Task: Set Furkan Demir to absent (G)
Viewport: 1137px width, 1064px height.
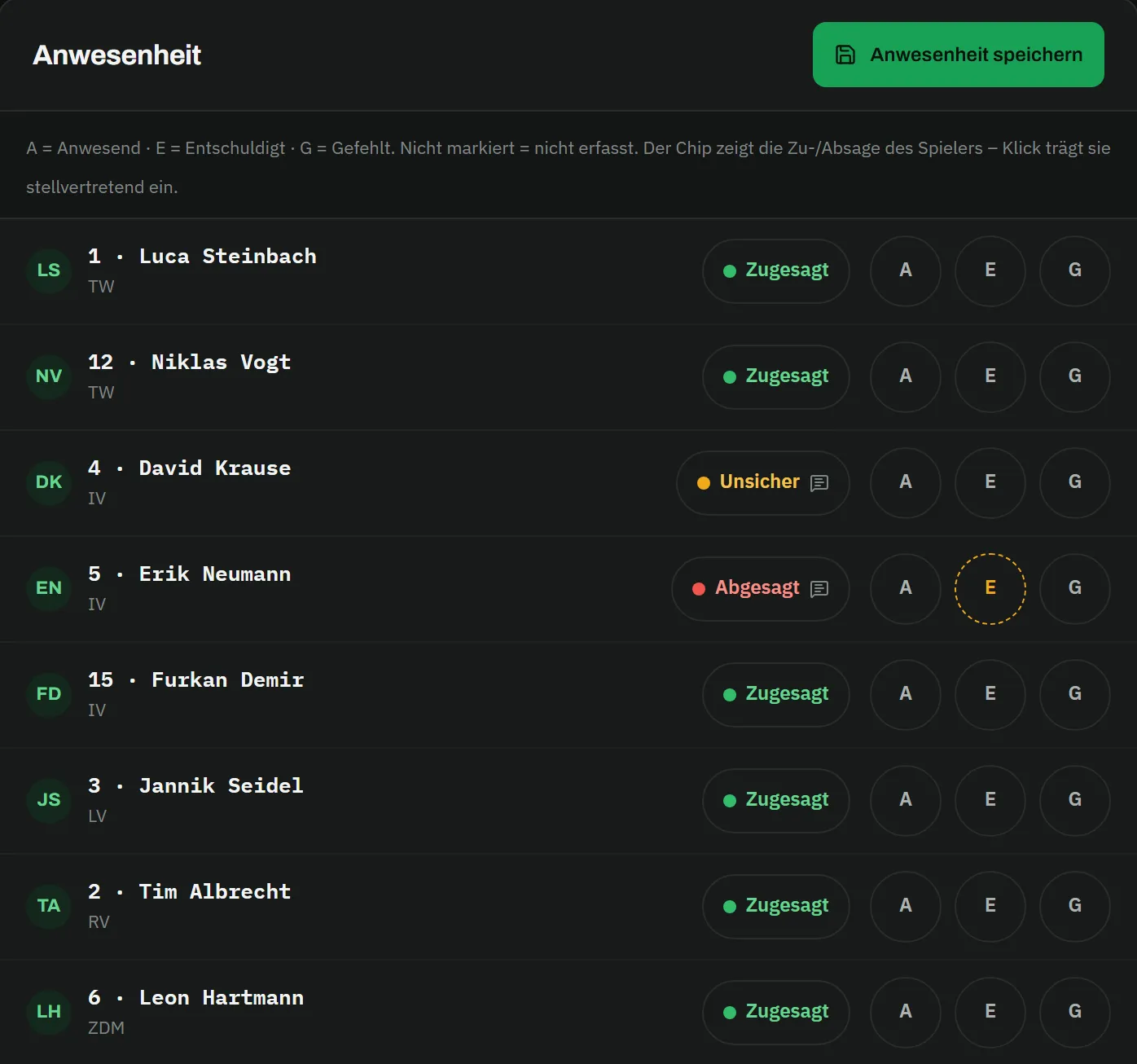Action: point(1075,695)
